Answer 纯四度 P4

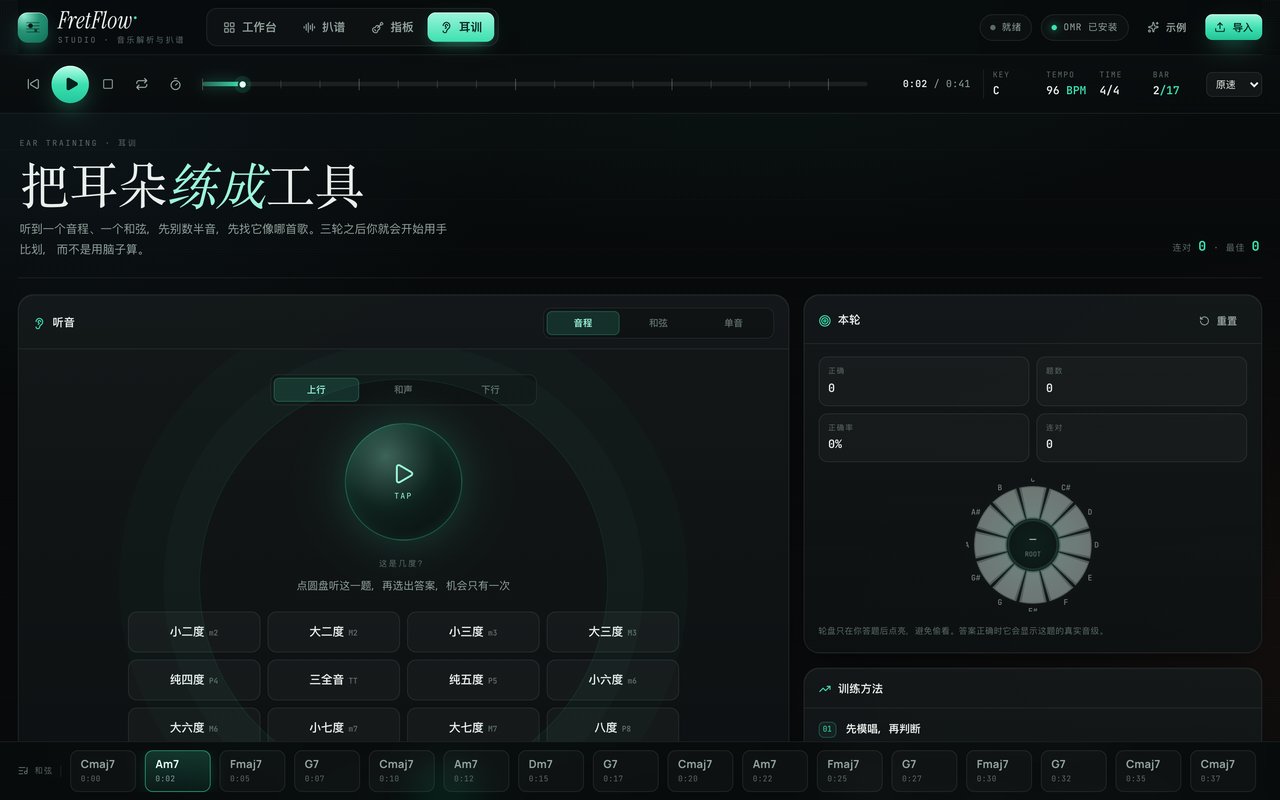coord(194,680)
